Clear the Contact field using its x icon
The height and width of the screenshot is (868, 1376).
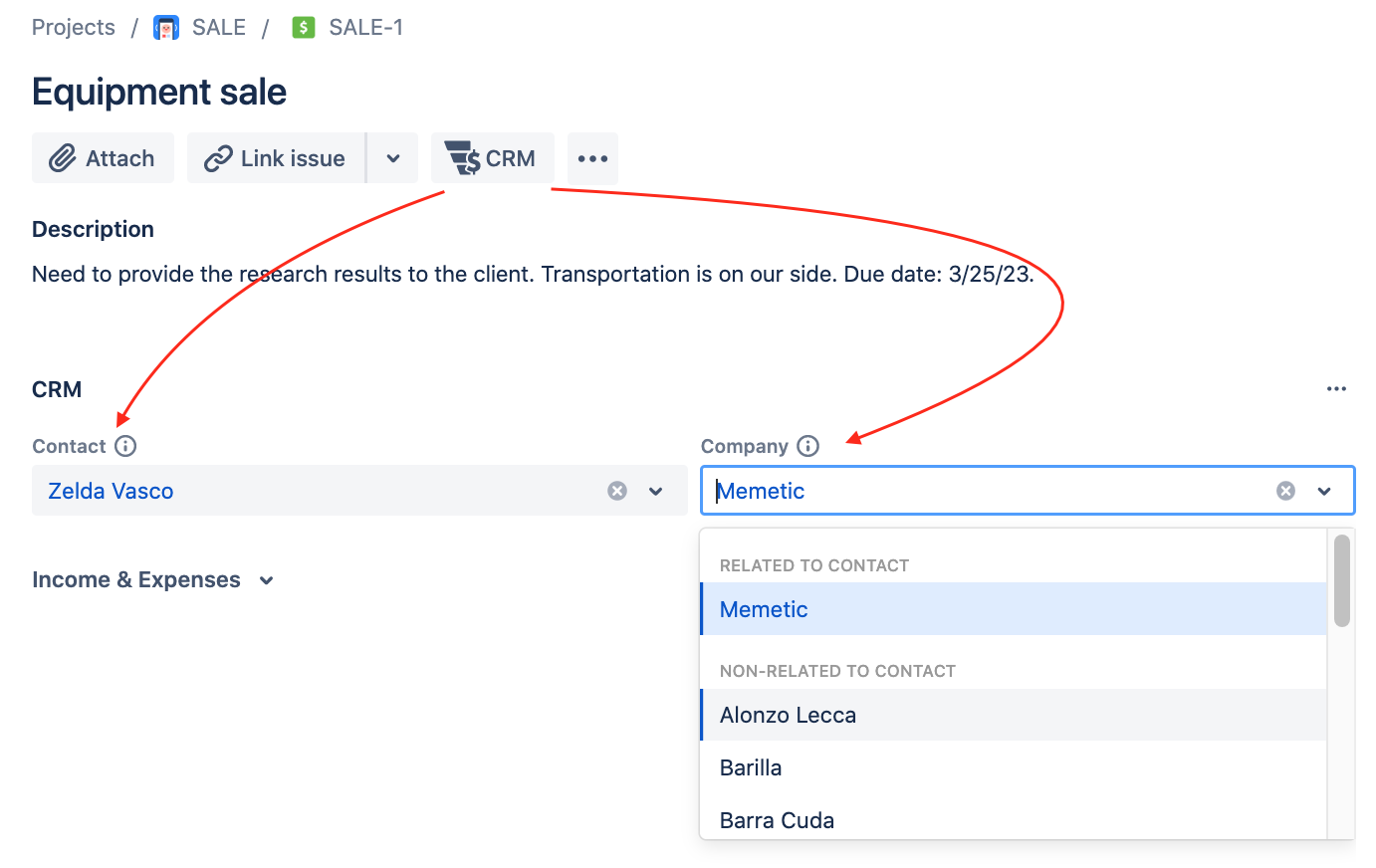[617, 490]
